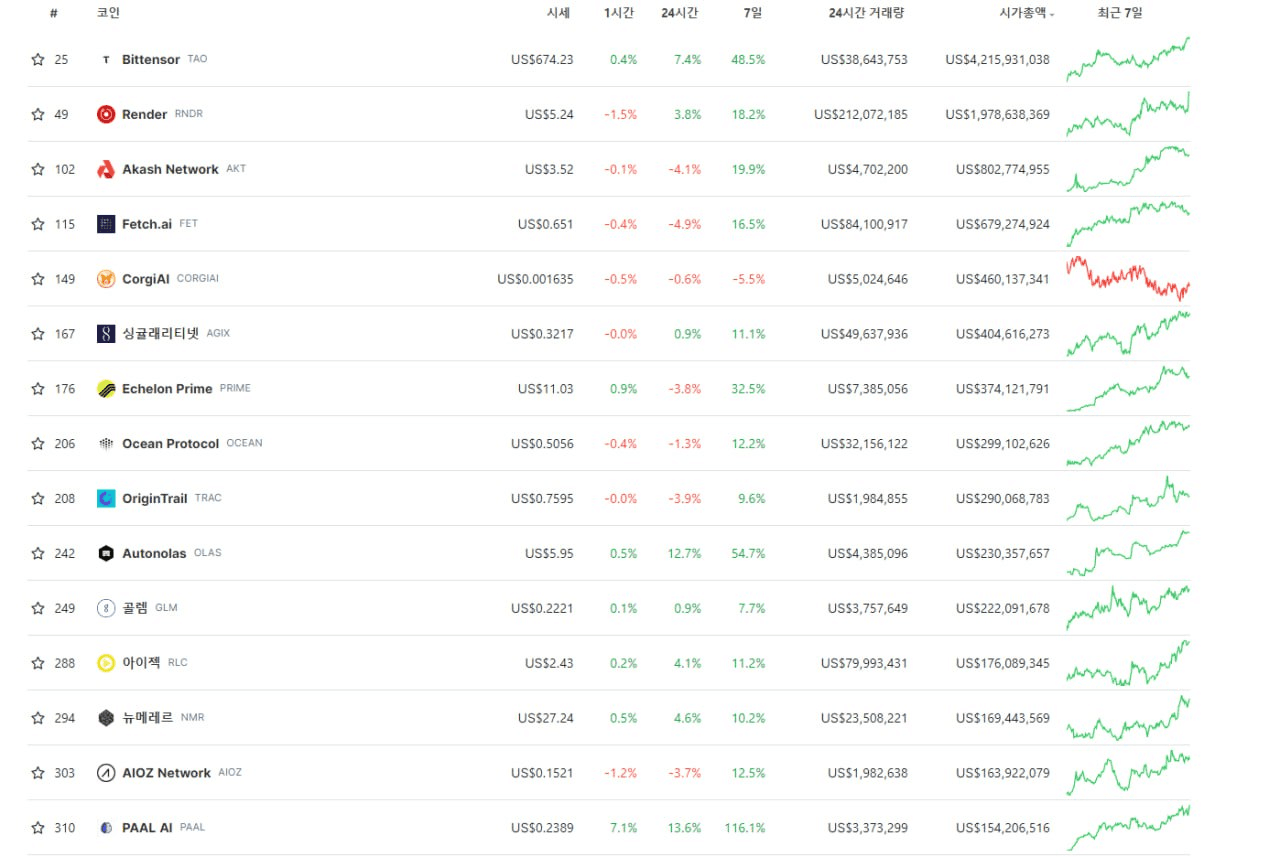Click the red Render logo icon
This screenshot has height=857, width=1280.
coord(106,115)
